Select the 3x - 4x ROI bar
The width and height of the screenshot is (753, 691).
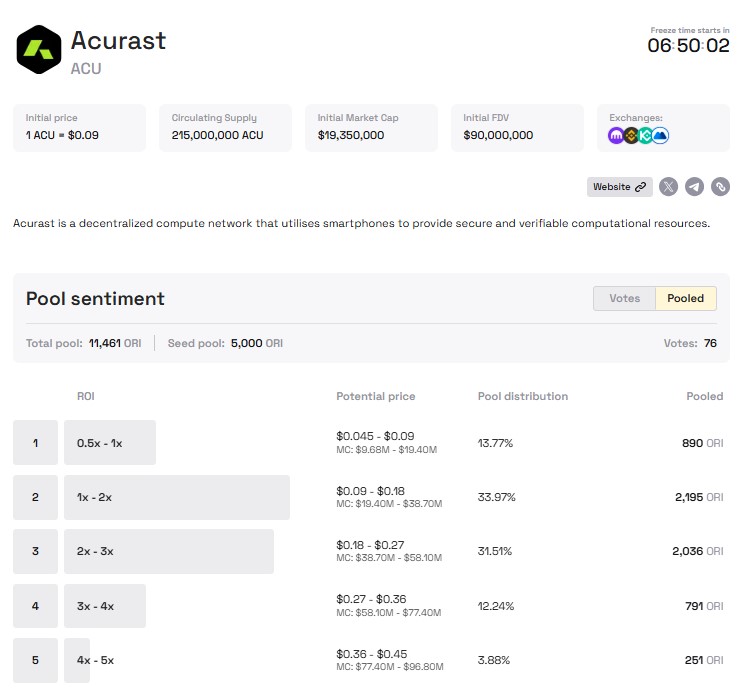coord(105,606)
